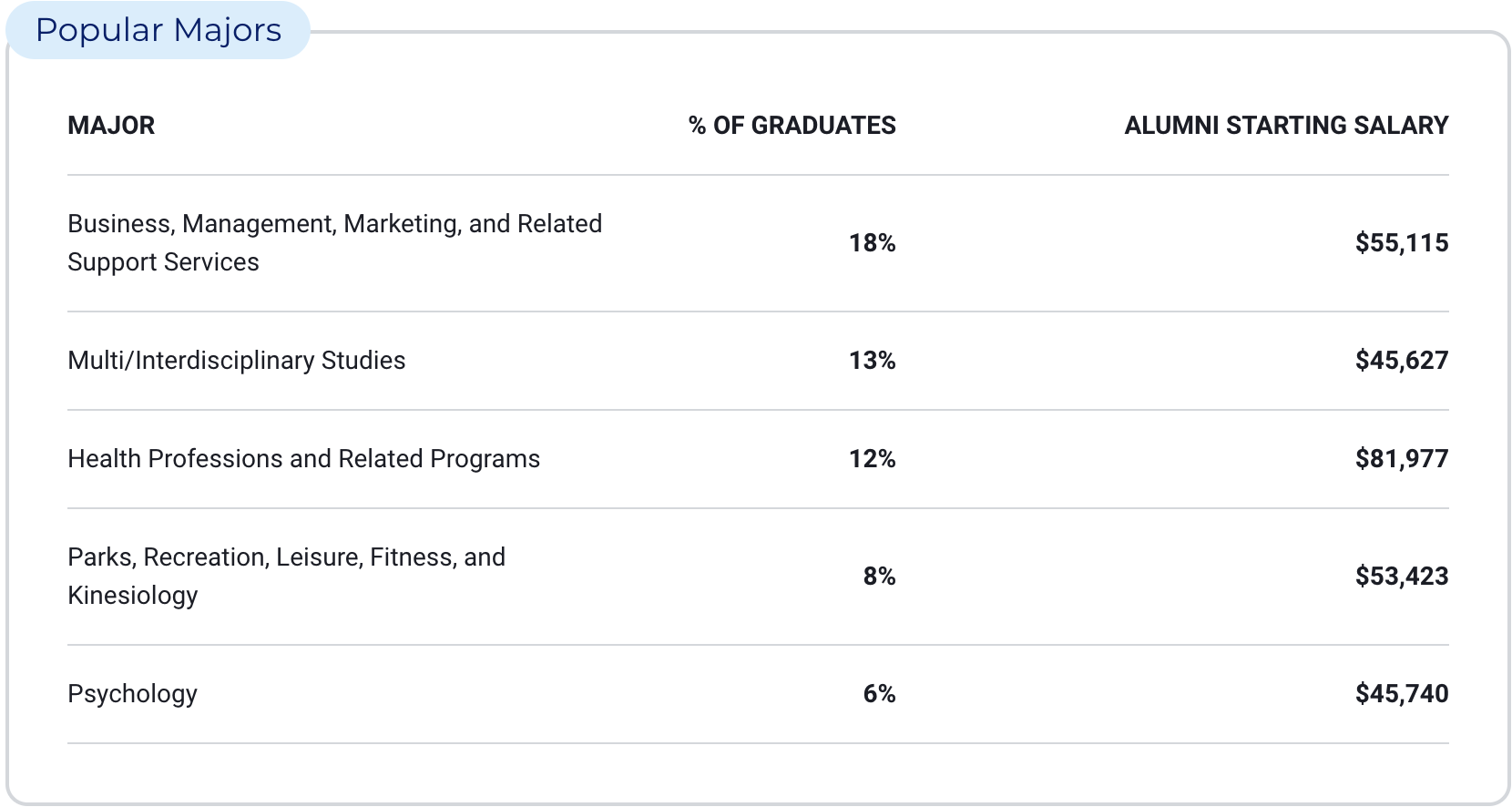Click the $81,977 starting salary
The width and height of the screenshot is (1512, 807).
click(1401, 459)
